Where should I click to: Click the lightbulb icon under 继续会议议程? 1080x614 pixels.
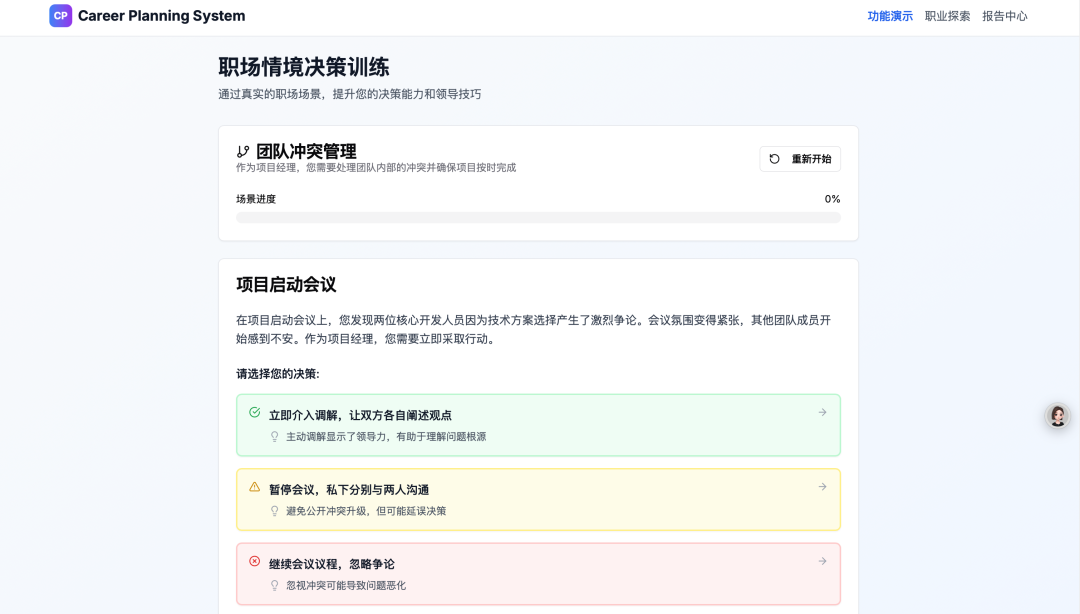point(275,585)
